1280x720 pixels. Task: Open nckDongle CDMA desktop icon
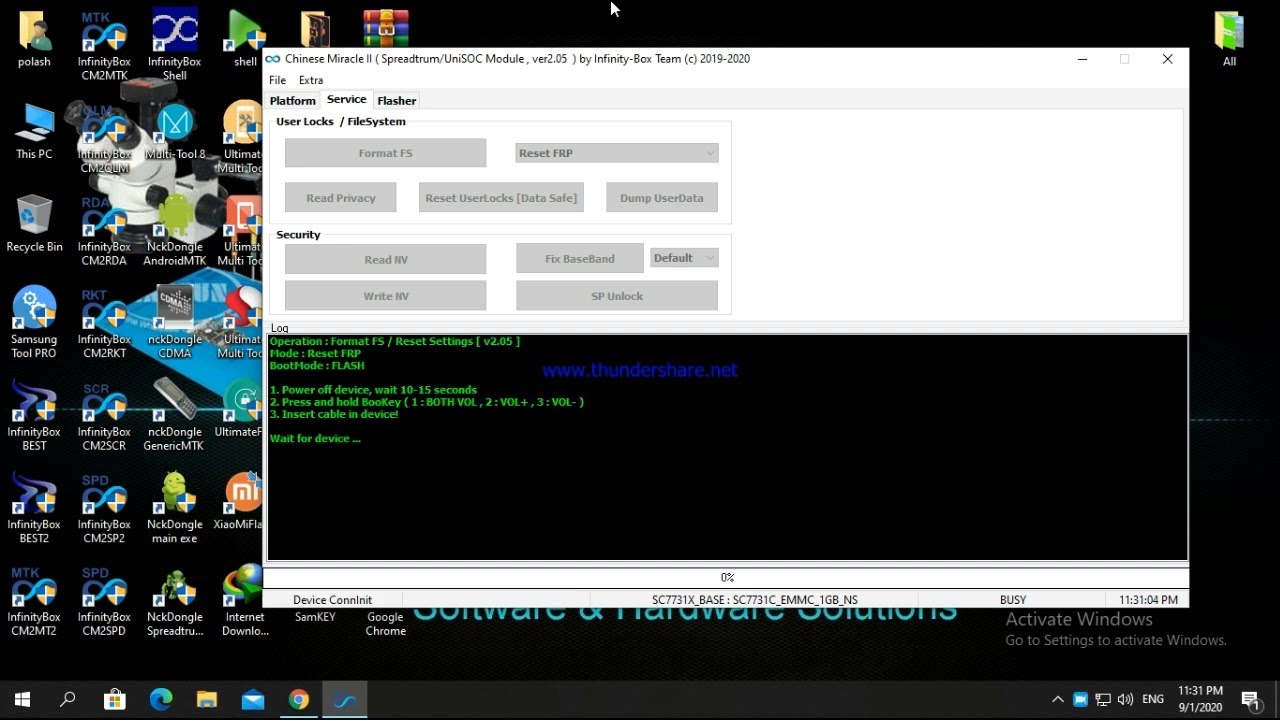[x=174, y=323]
